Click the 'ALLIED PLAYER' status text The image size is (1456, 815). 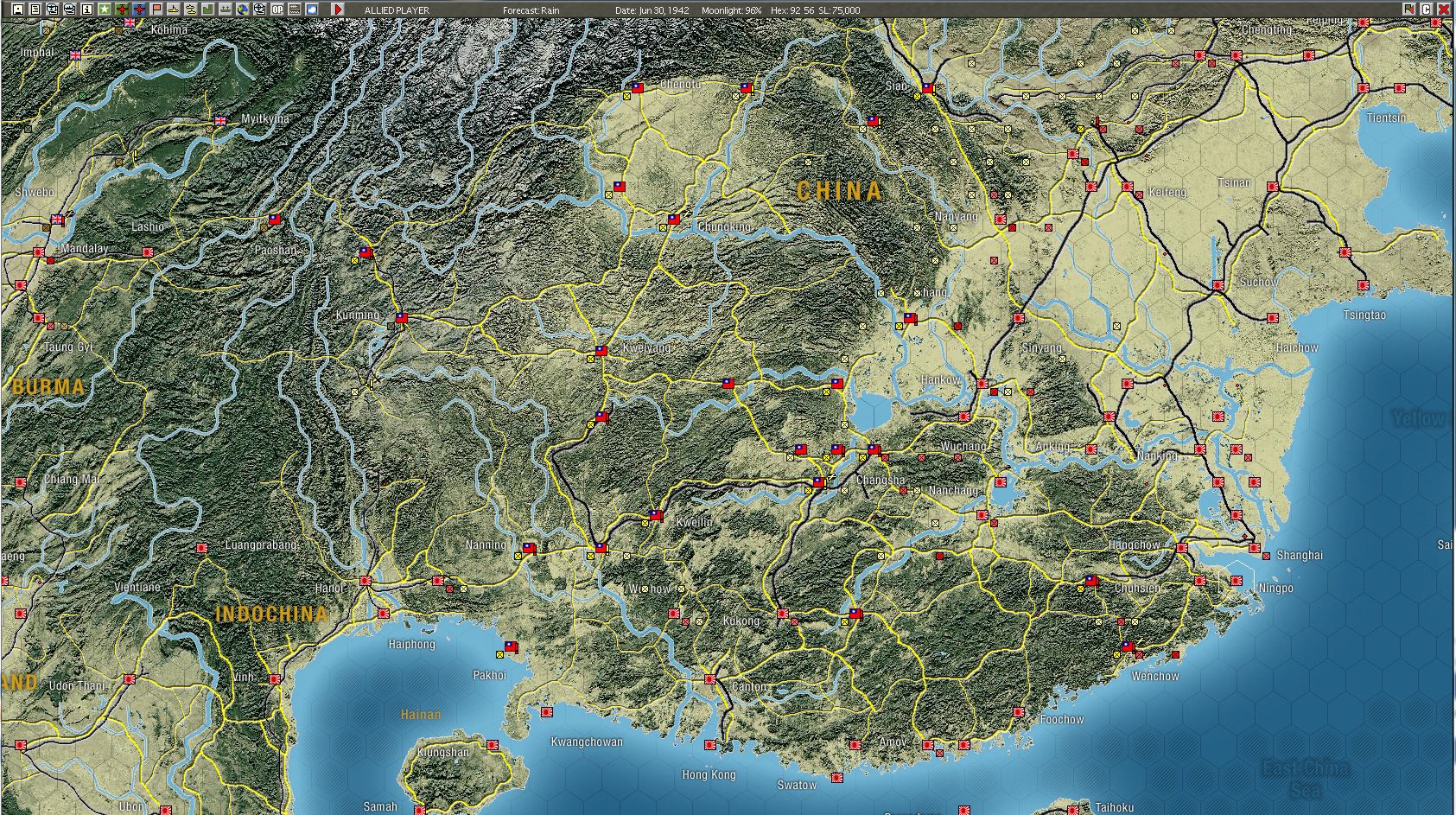pos(397,10)
